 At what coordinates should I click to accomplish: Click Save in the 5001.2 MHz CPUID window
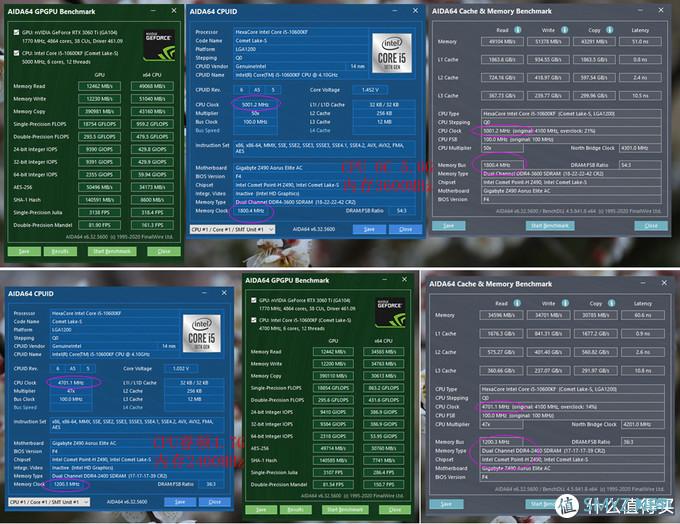pos(369,229)
